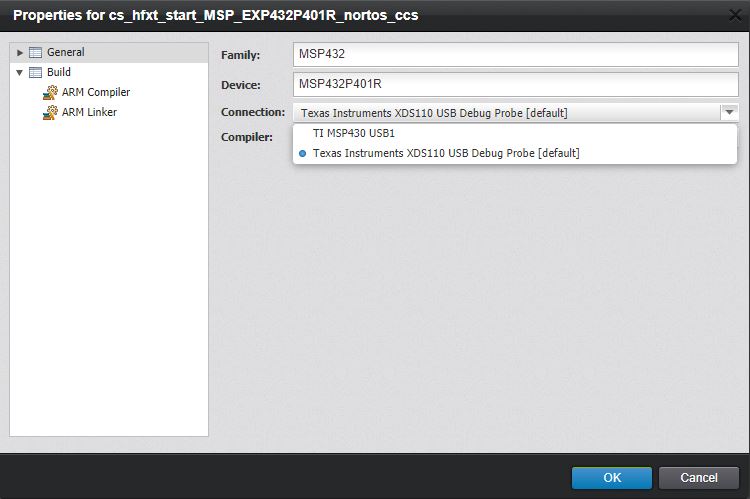Click the Connection label
The image size is (750, 499).
pos(253,112)
